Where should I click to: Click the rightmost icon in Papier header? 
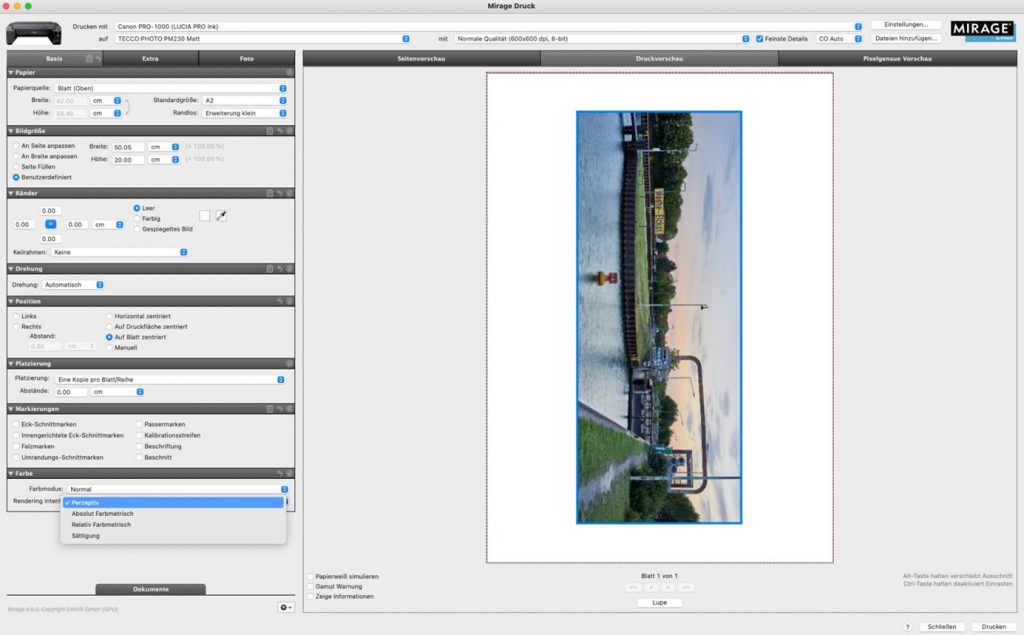(x=289, y=73)
